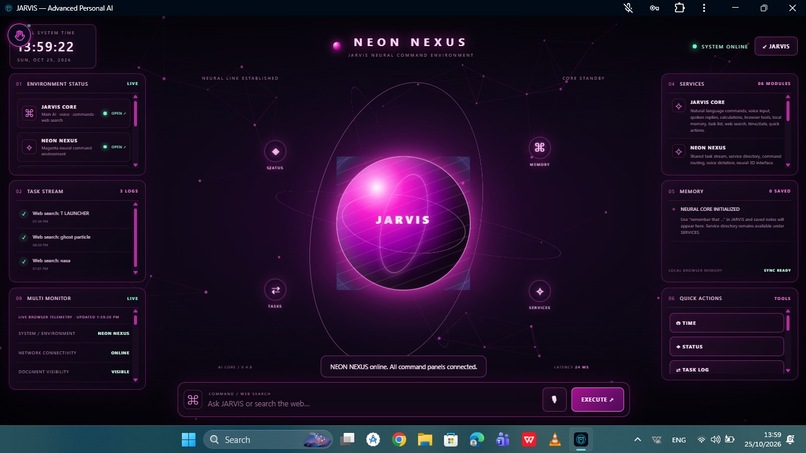Click the NEON NEXUS title heading
Viewport: 806px width, 453px height.
pyautogui.click(x=410, y=42)
